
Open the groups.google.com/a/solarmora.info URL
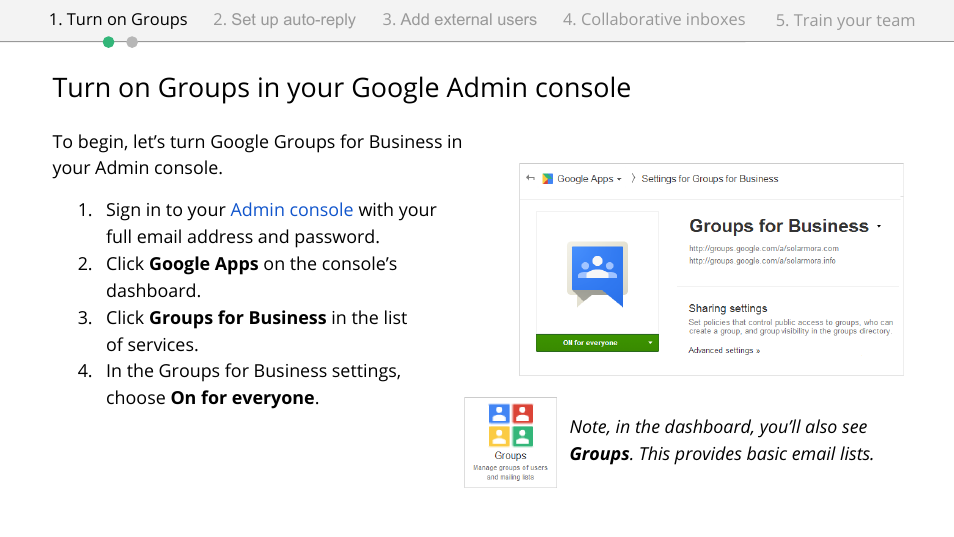pyautogui.click(x=762, y=260)
